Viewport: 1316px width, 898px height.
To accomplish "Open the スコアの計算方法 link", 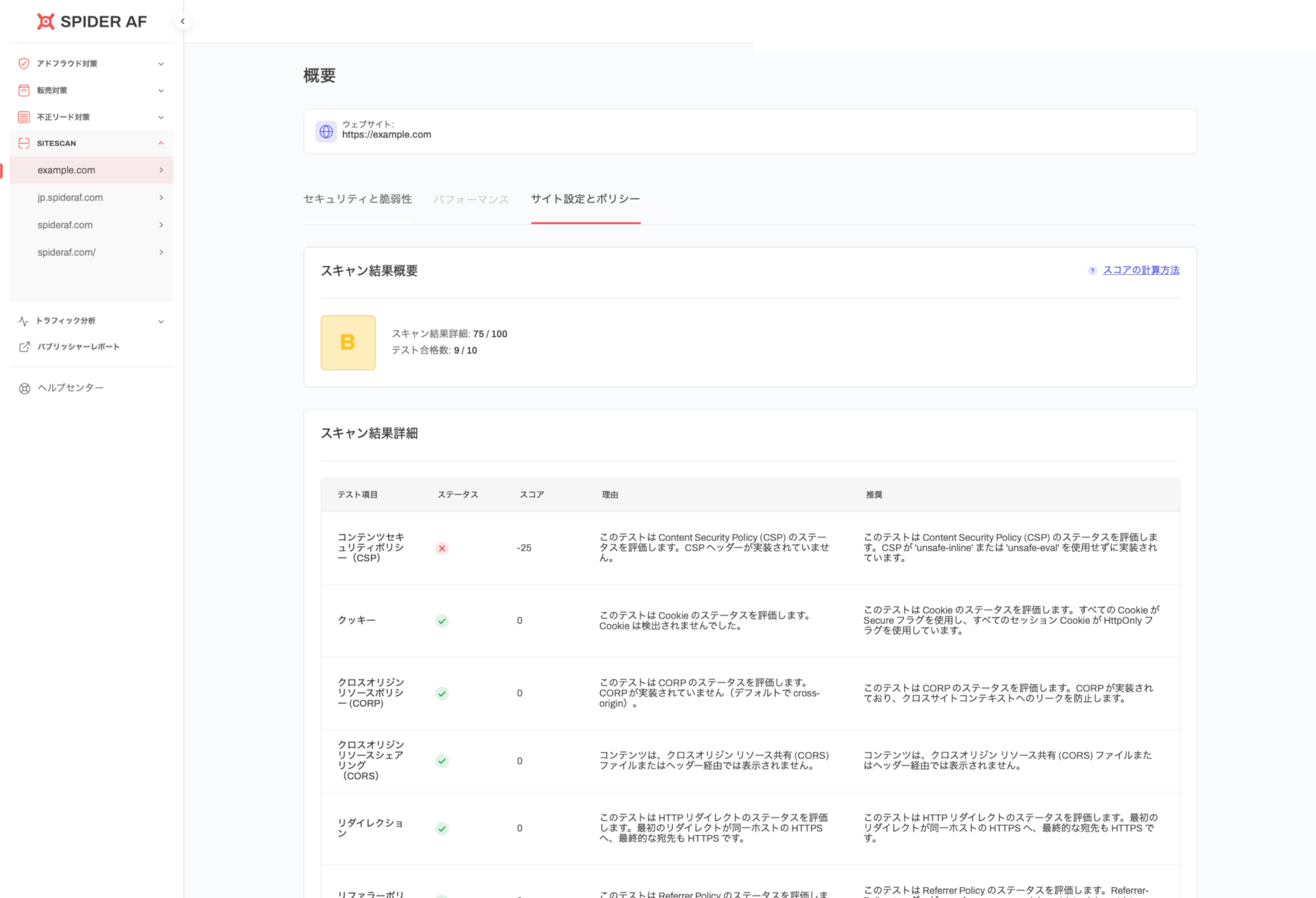I will click(x=1141, y=270).
